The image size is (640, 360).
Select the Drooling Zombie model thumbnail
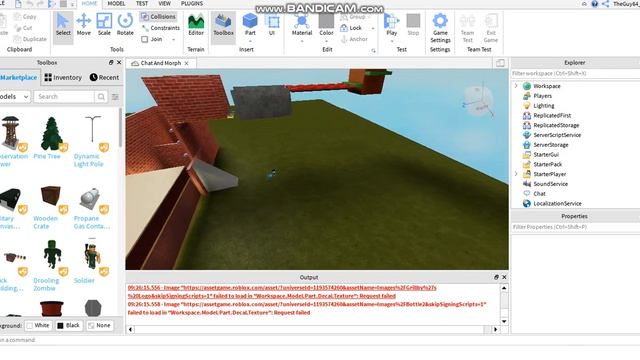pyautogui.click(x=52, y=254)
